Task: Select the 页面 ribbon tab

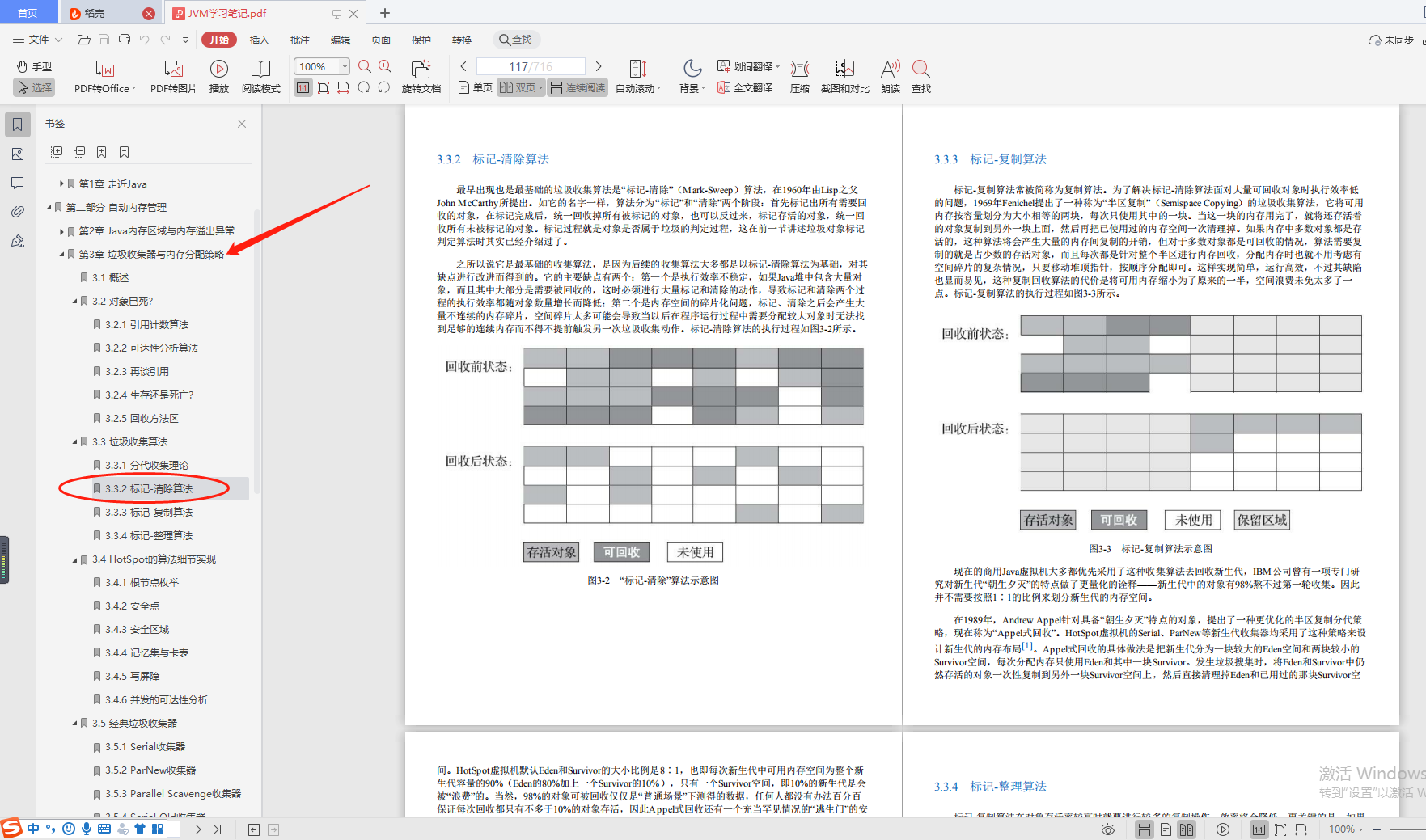Action: (380, 40)
